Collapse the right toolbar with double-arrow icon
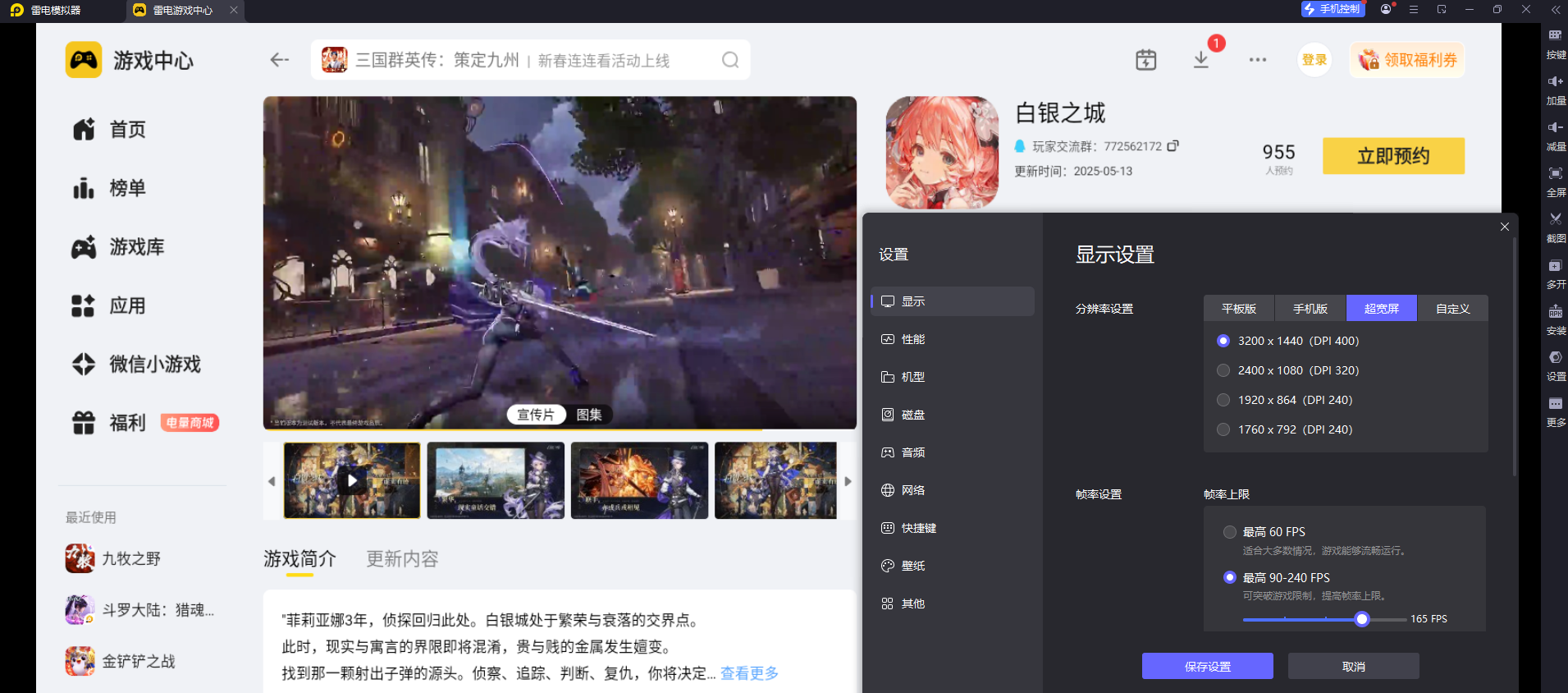 [x=1556, y=10]
